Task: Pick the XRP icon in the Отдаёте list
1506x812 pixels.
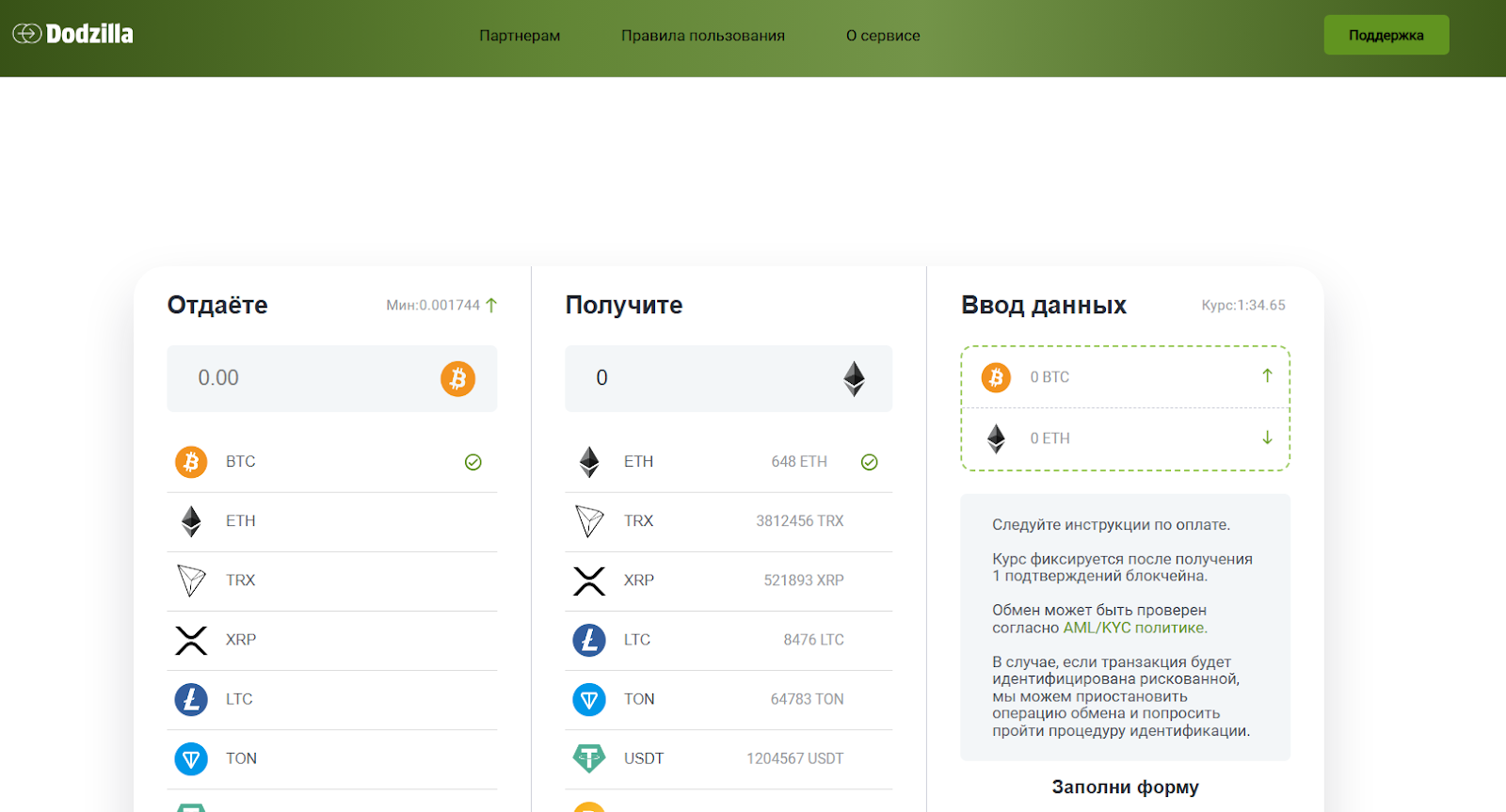Action: (x=191, y=640)
